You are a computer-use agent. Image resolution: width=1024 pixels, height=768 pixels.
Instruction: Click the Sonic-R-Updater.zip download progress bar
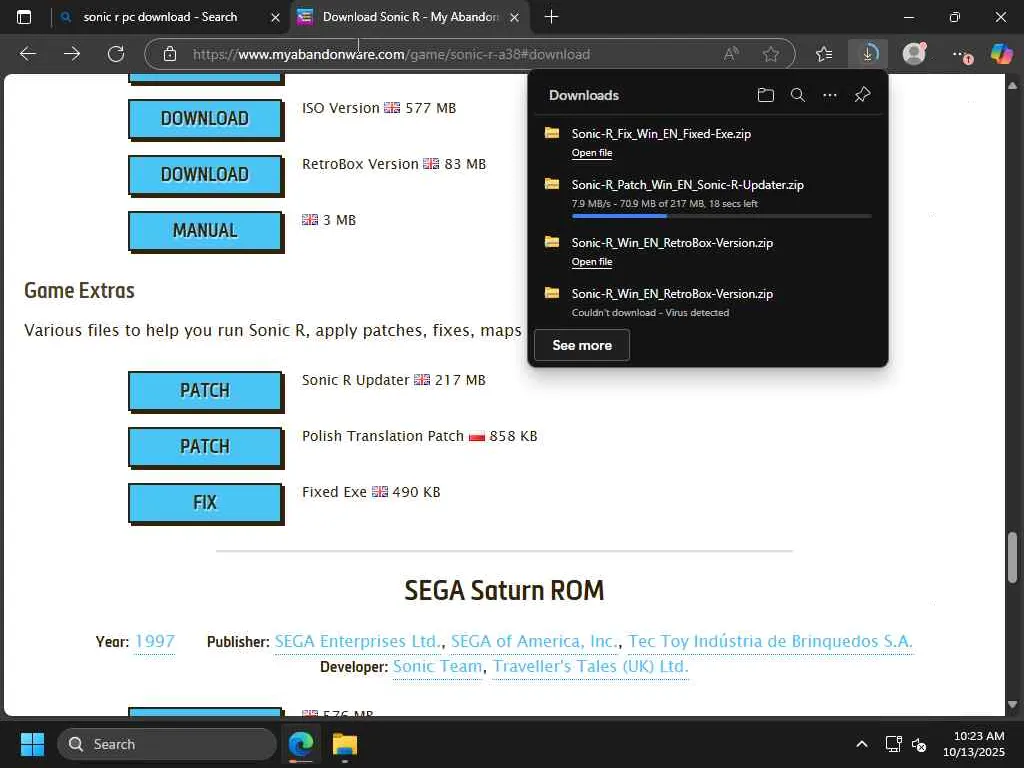pos(722,216)
